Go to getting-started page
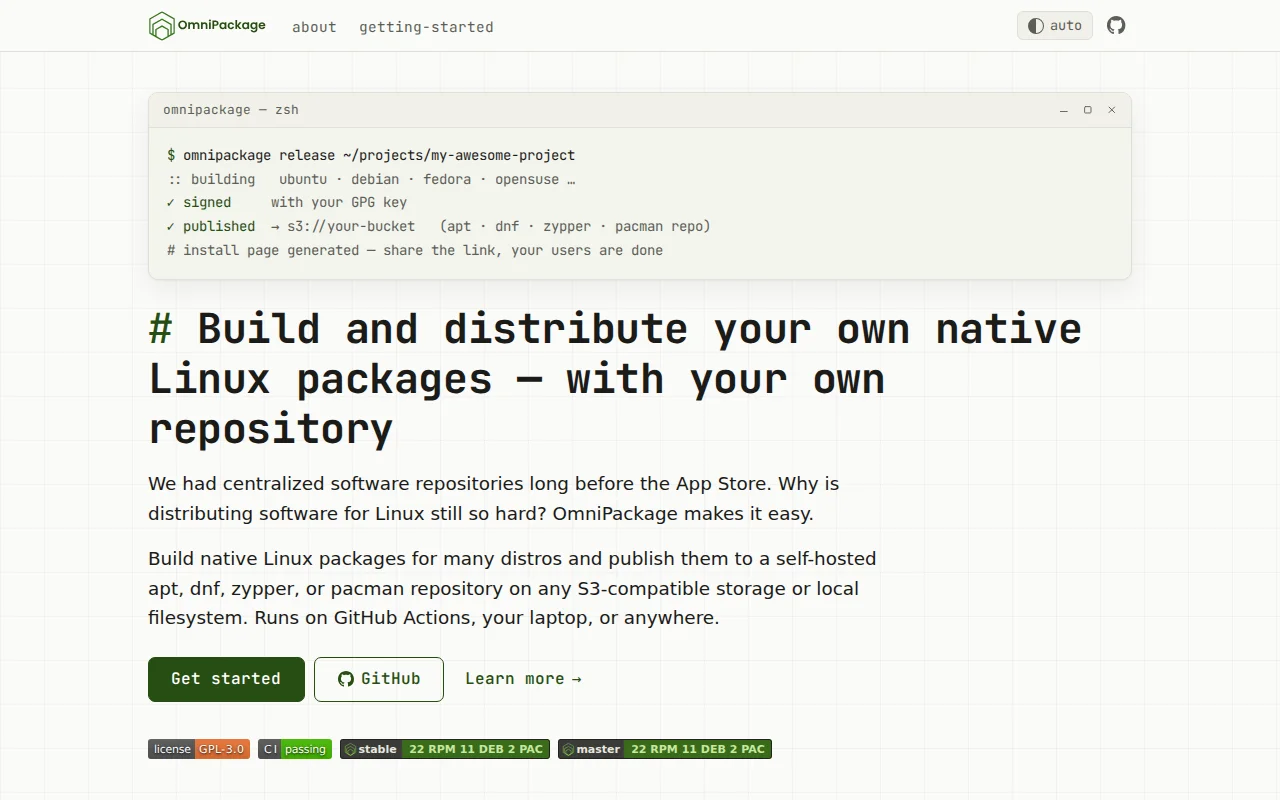Image resolution: width=1280 pixels, height=800 pixels. [x=426, y=27]
